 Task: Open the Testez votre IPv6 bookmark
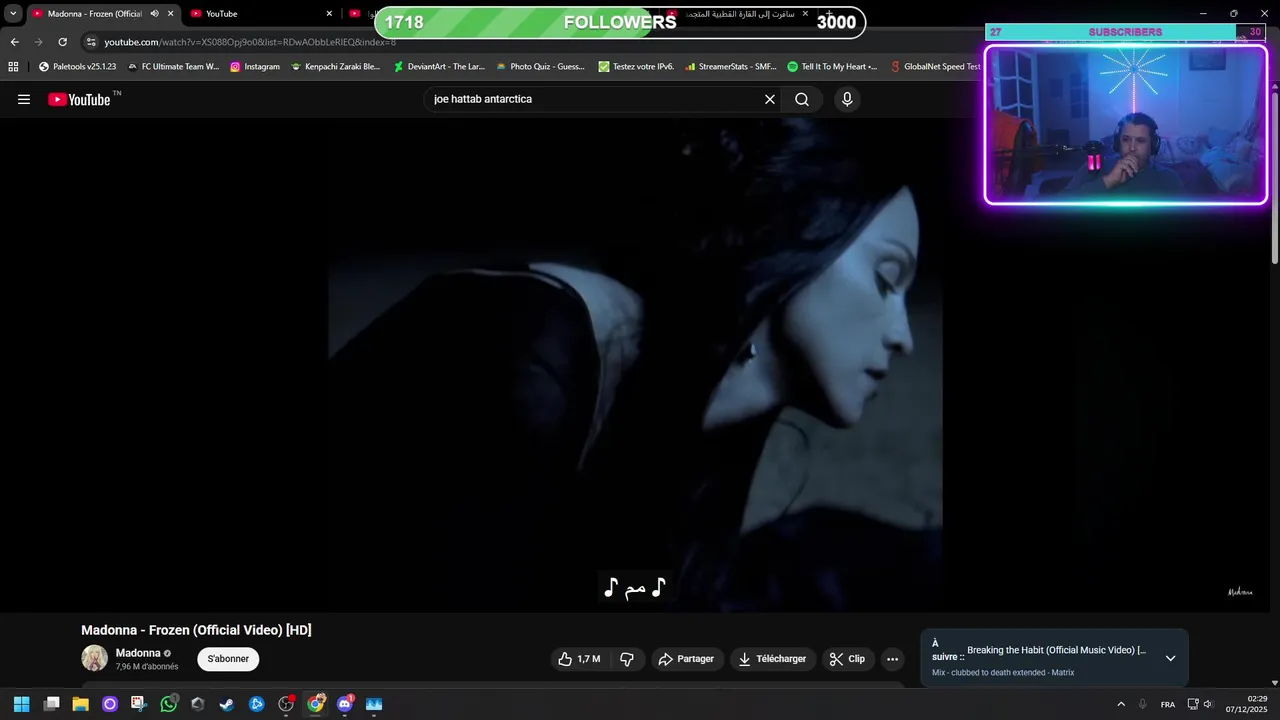[636, 67]
